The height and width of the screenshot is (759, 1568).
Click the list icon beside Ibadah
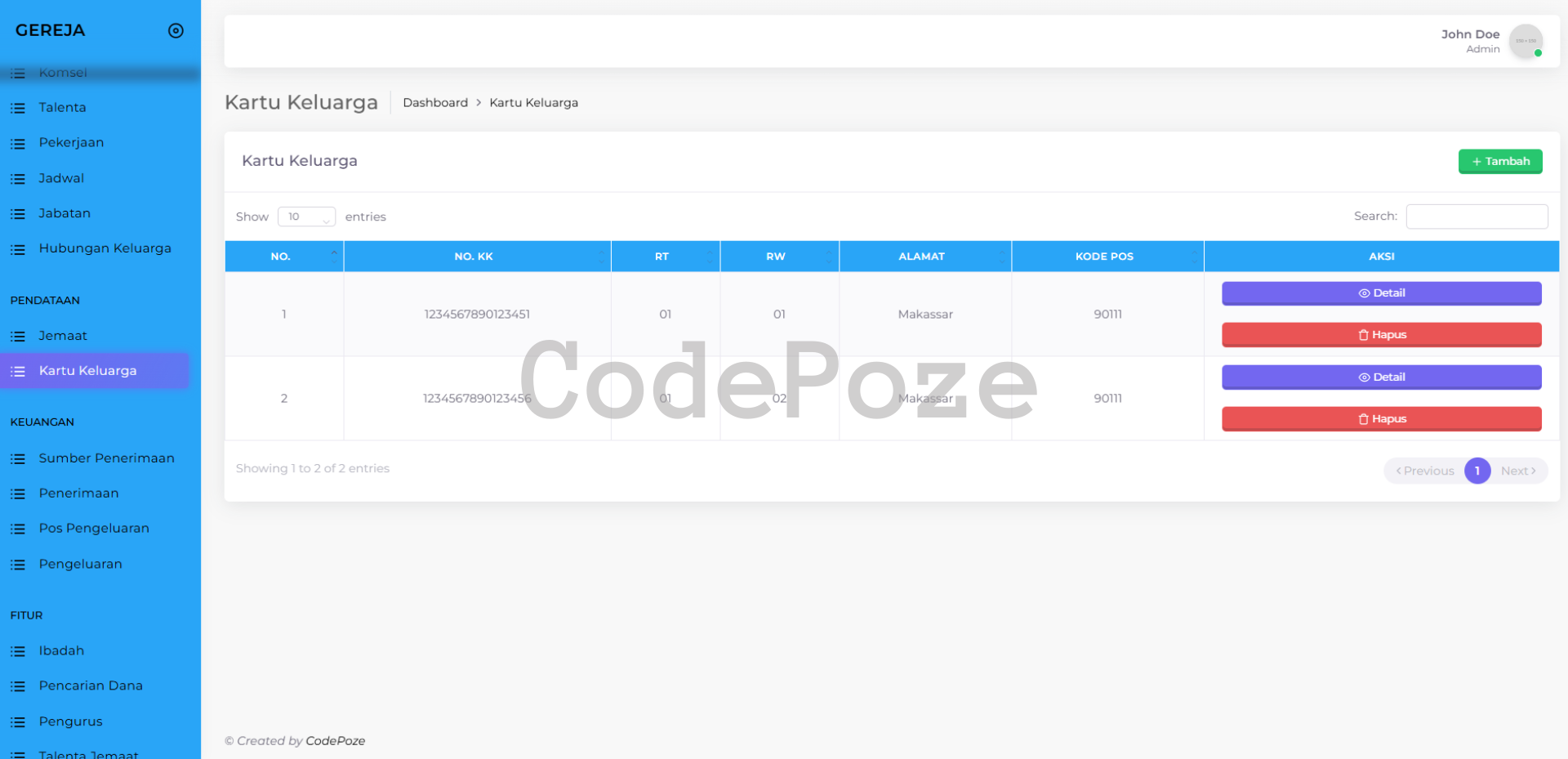(x=18, y=651)
